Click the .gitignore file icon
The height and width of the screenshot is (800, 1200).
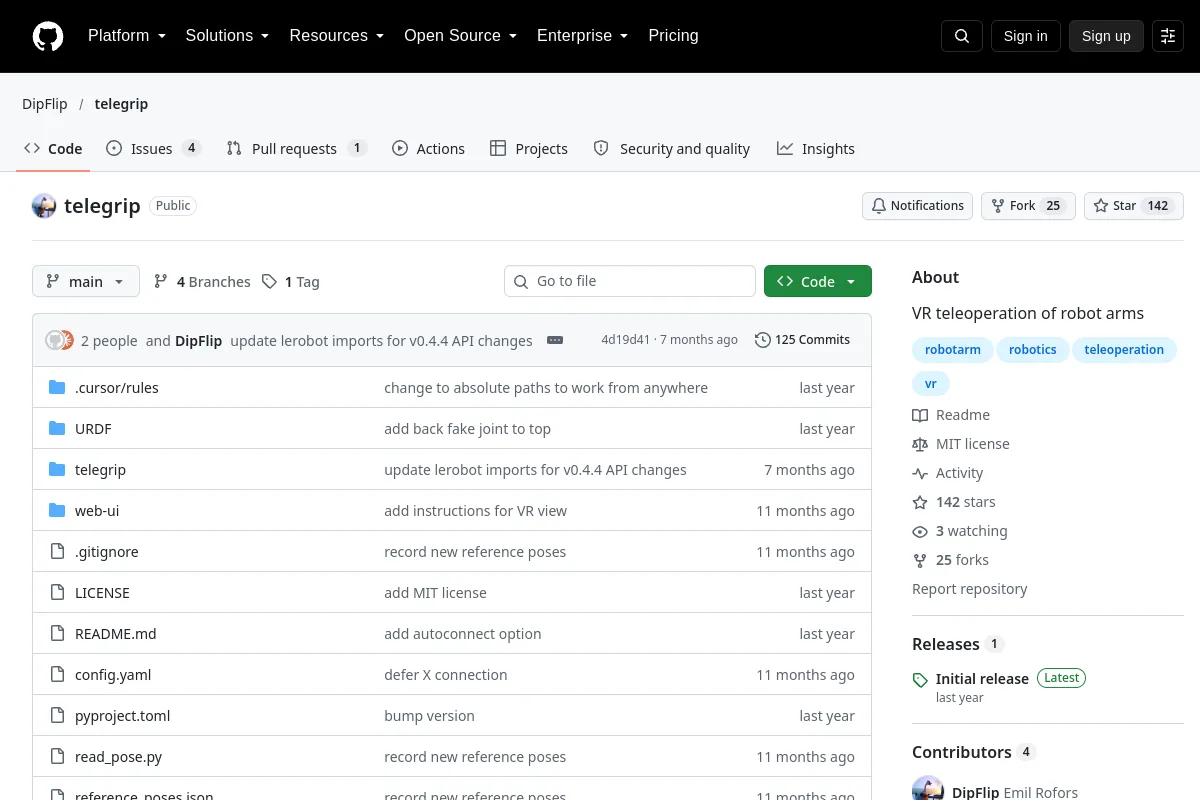click(x=57, y=552)
